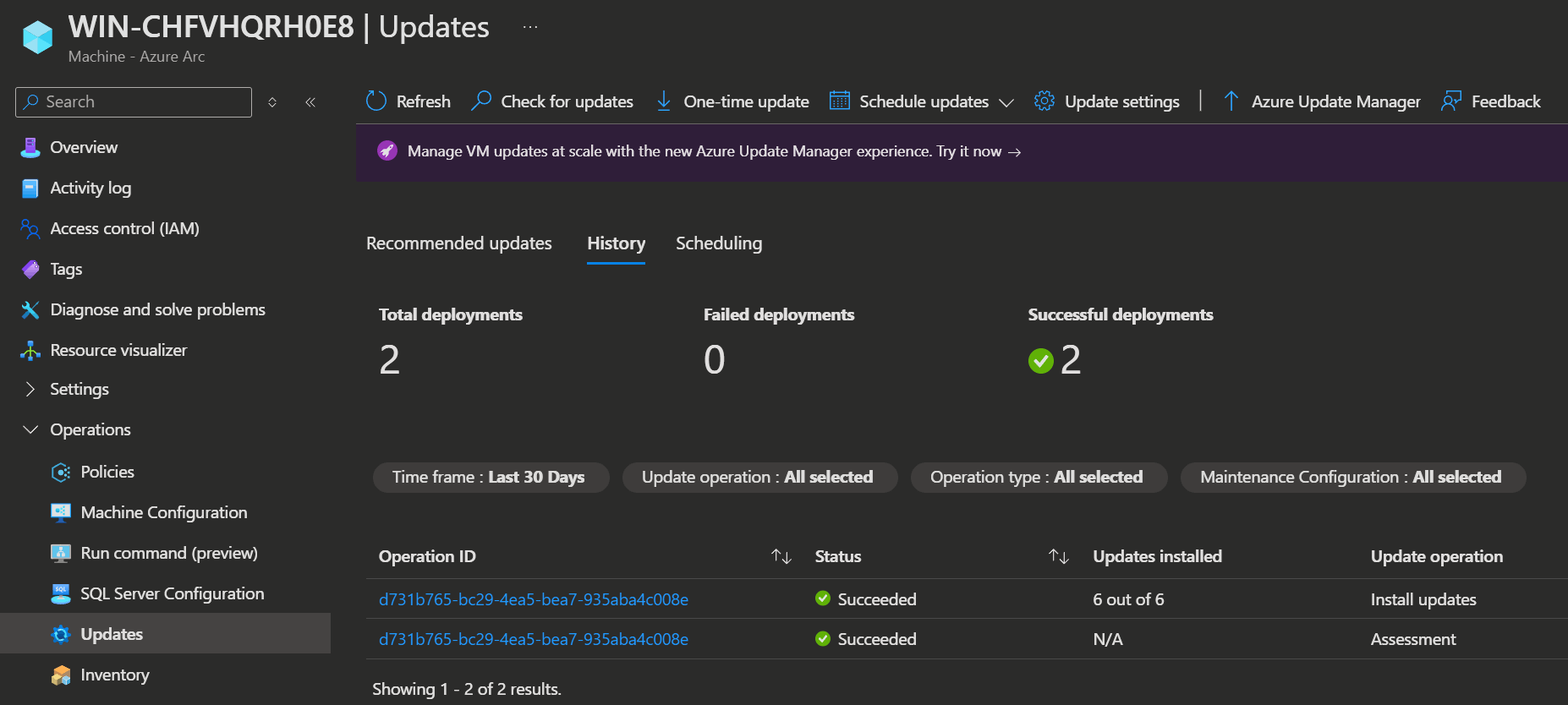Image resolution: width=1568 pixels, height=705 pixels.
Task: Click One-time update button
Action: (x=732, y=101)
